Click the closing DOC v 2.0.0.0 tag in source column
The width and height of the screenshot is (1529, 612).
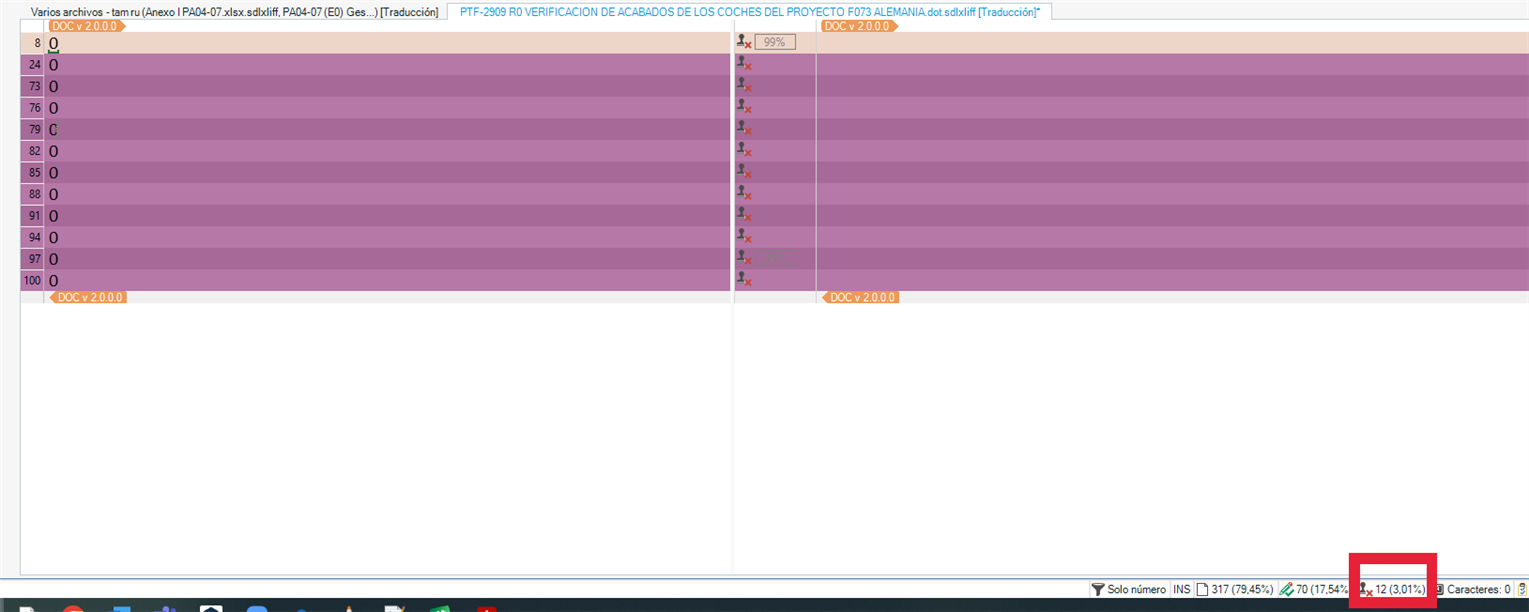[x=87, y=297]
